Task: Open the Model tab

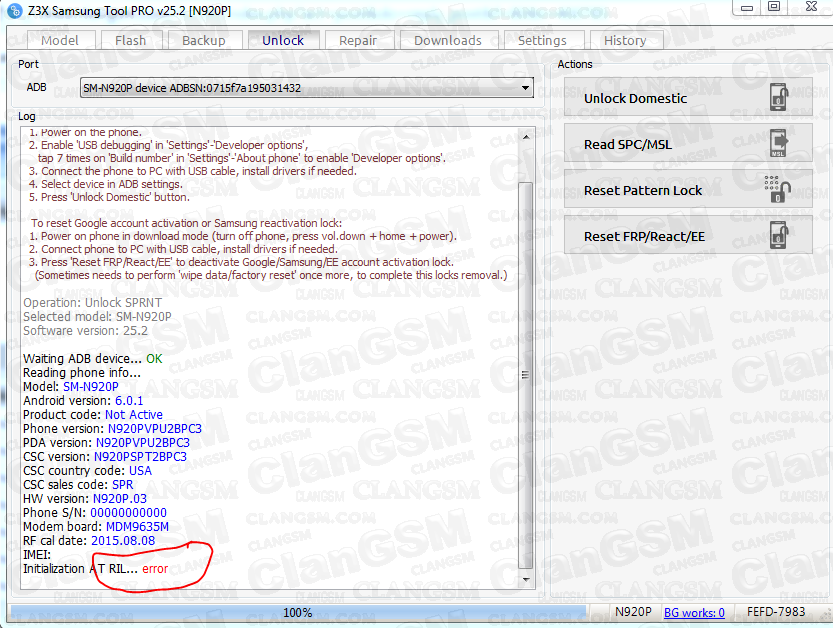Action: coord(60,40)
